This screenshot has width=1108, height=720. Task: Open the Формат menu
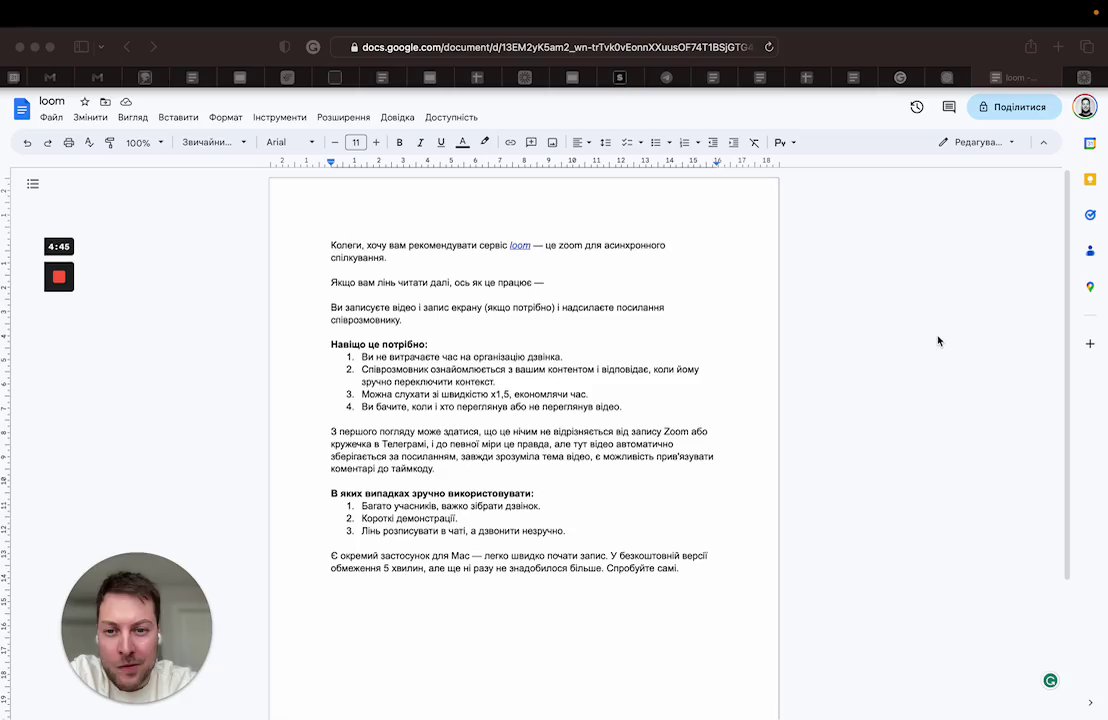(225, 117)
